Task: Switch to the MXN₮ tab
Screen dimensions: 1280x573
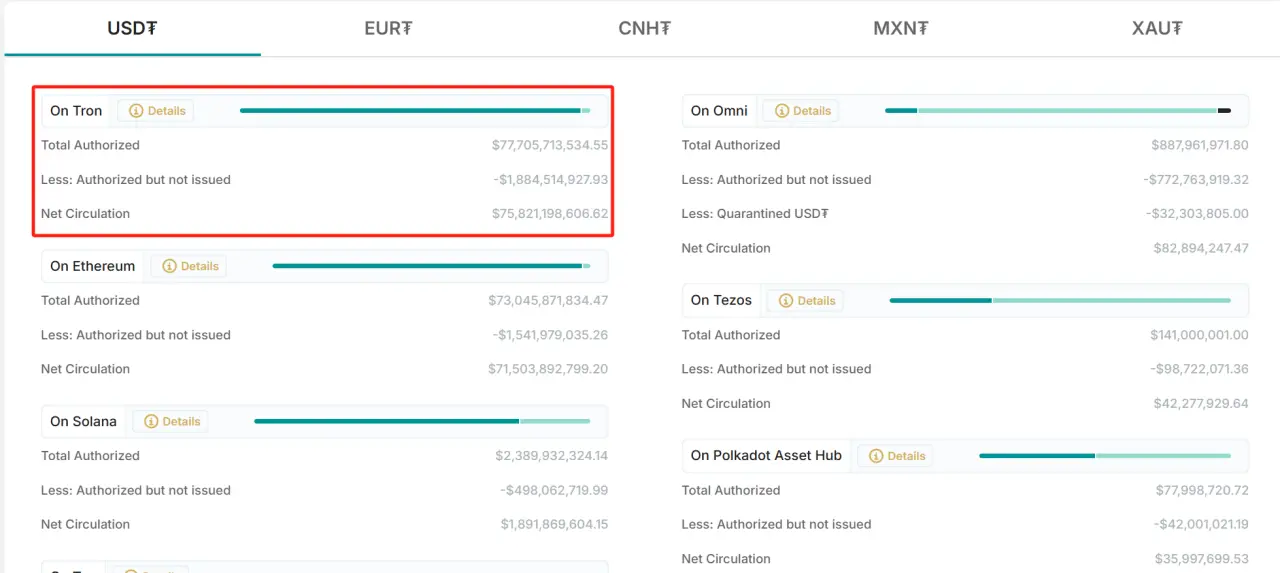Action: coord(901,28)
